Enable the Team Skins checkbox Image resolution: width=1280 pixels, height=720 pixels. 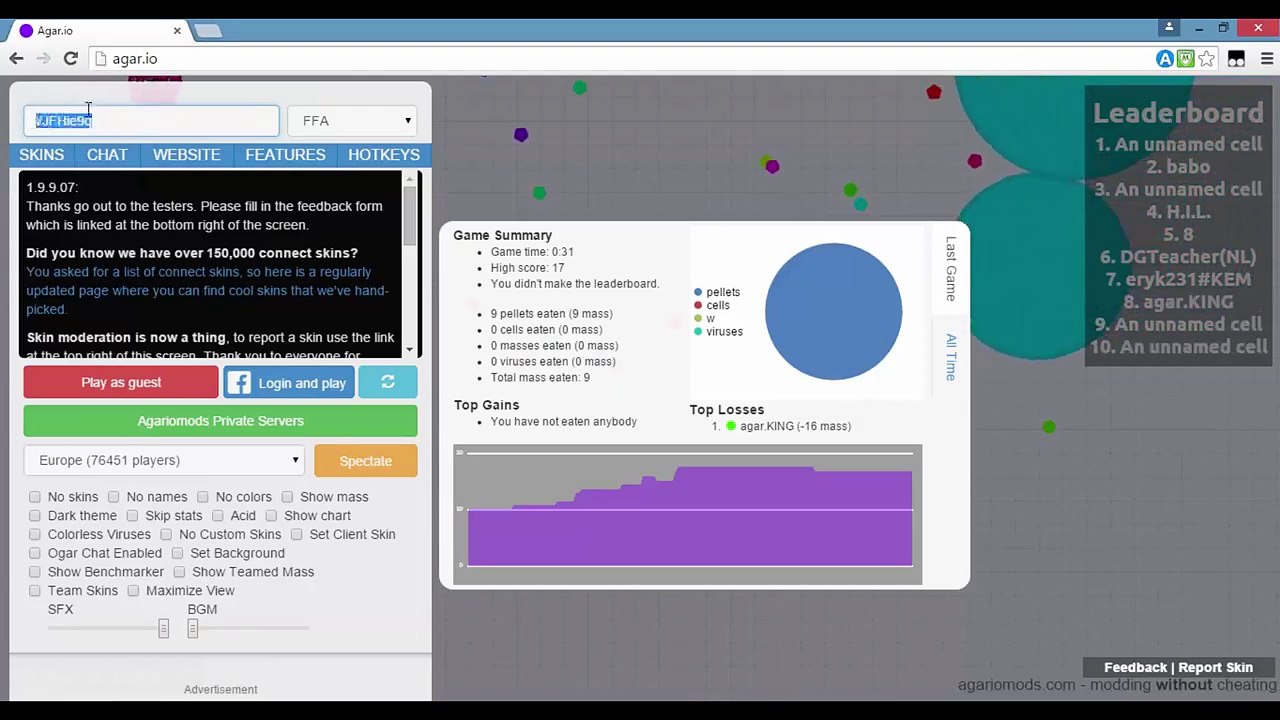35,591
